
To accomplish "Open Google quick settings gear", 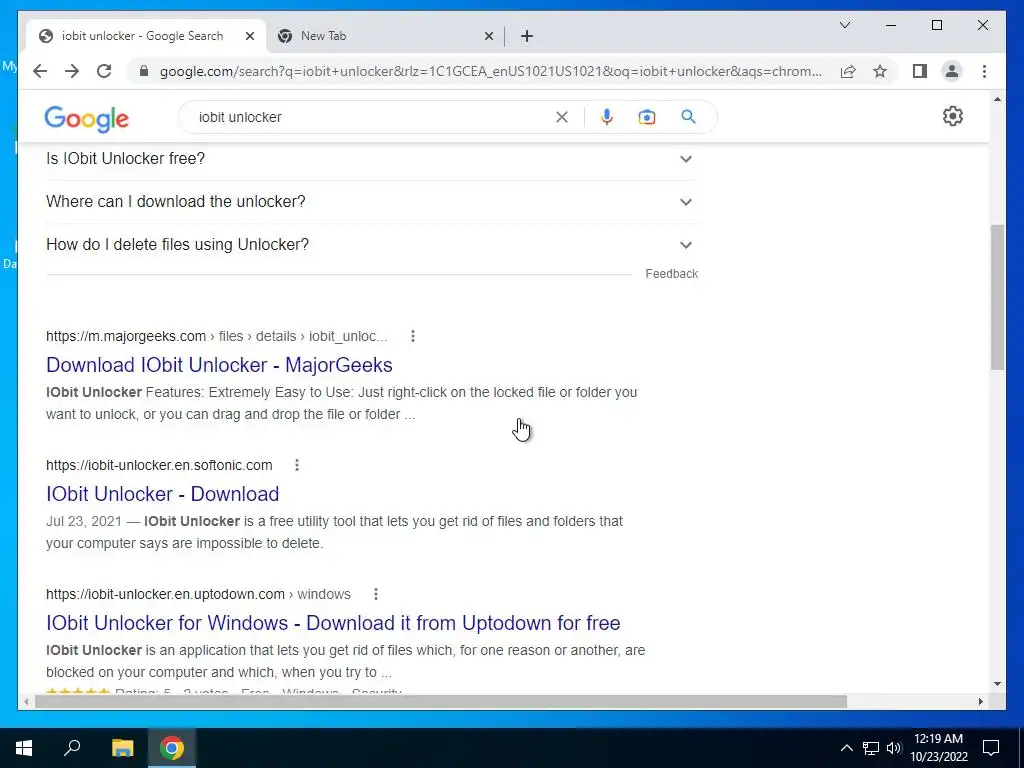I will (x=953, y=116).
